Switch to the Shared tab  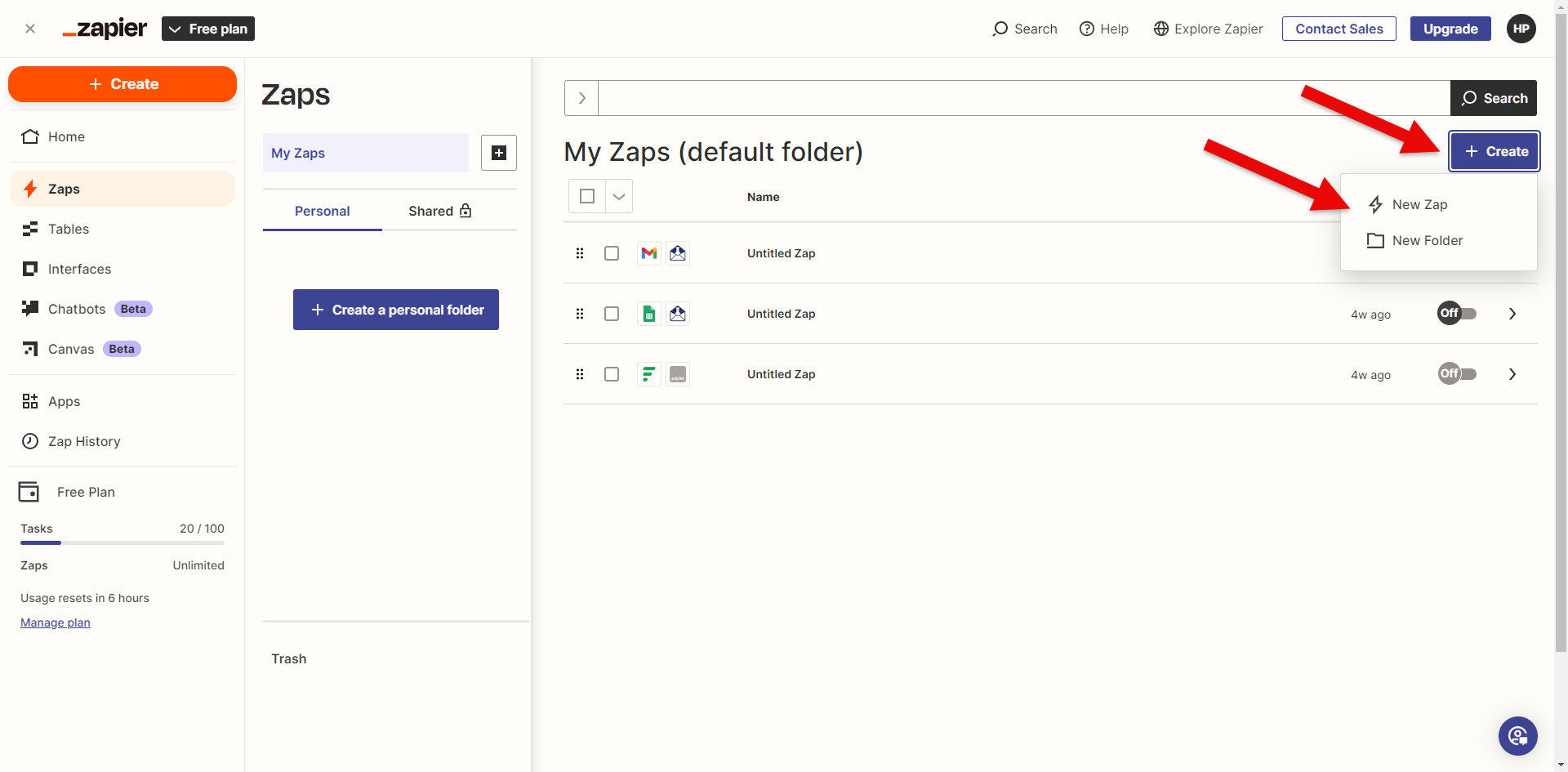[440, 211]
